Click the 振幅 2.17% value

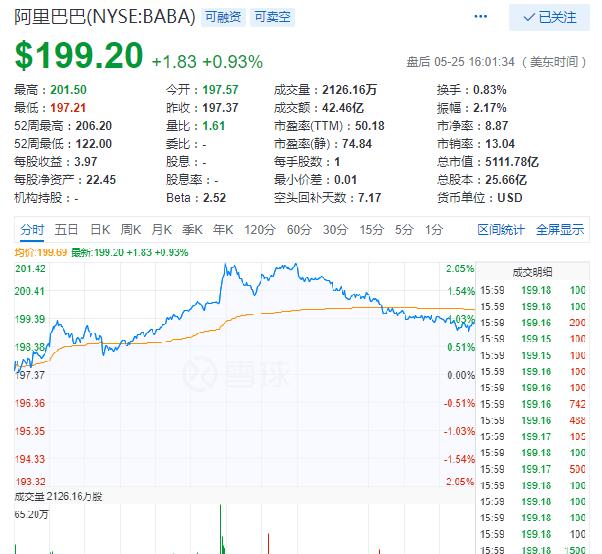point(490,108)
